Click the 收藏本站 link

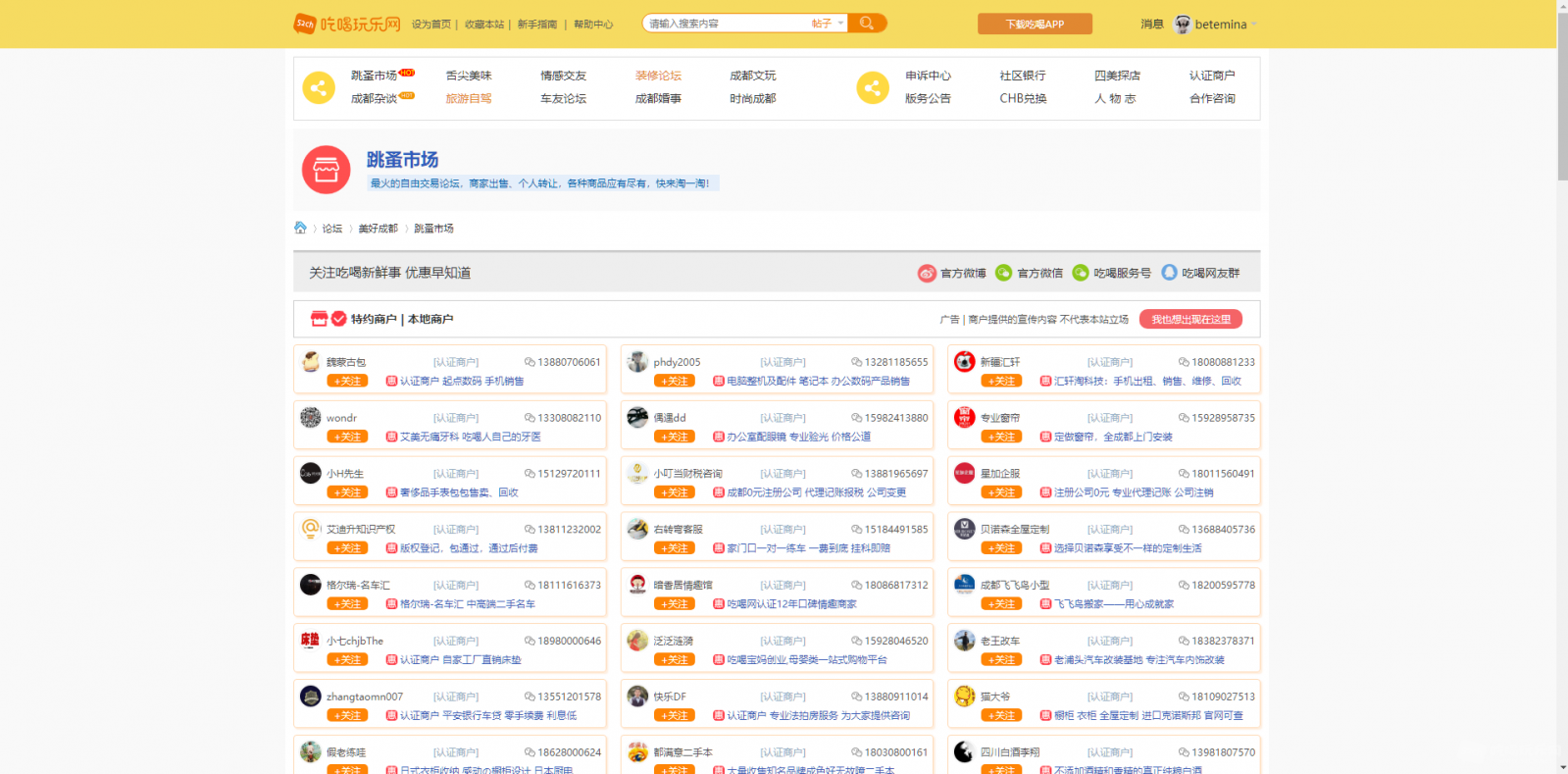(484, 25)
